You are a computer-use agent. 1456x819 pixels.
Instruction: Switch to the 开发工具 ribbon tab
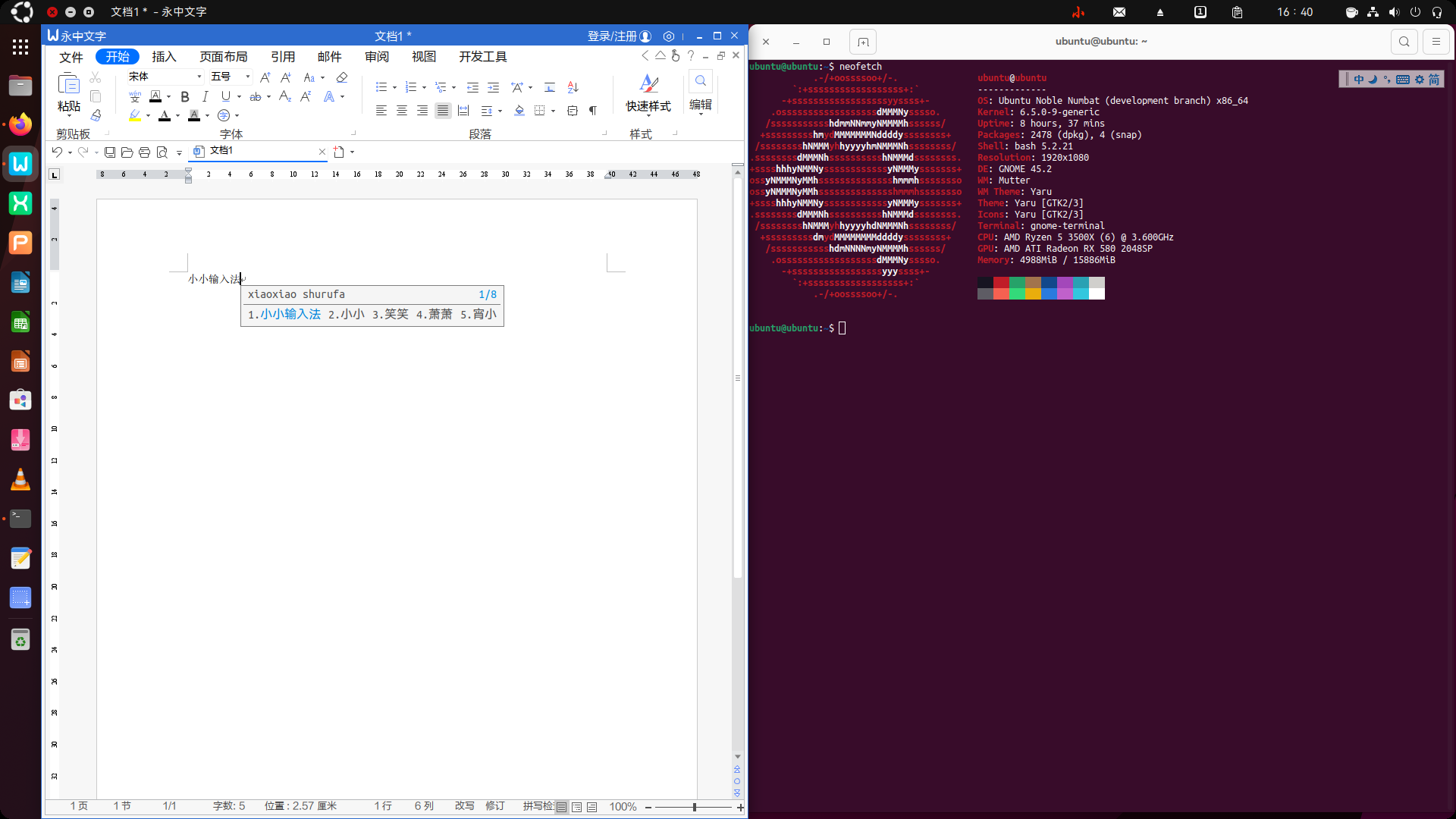483,57
